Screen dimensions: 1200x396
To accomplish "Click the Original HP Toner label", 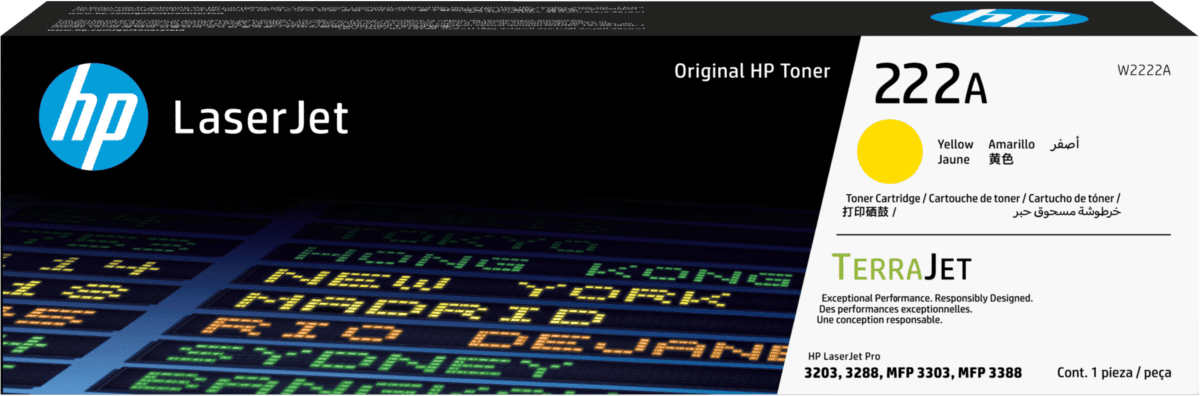I will 753,70.
